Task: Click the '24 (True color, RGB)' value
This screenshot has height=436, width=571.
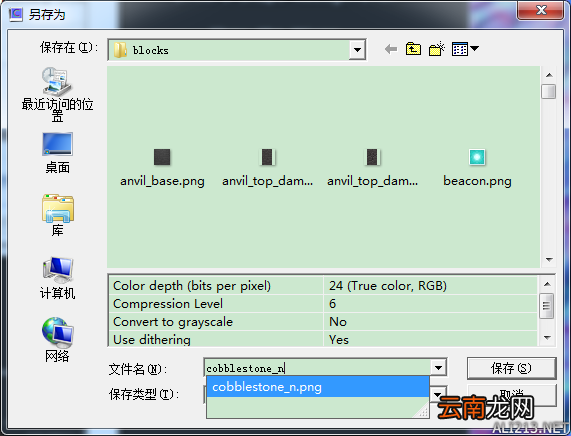Action: point(388,286)
